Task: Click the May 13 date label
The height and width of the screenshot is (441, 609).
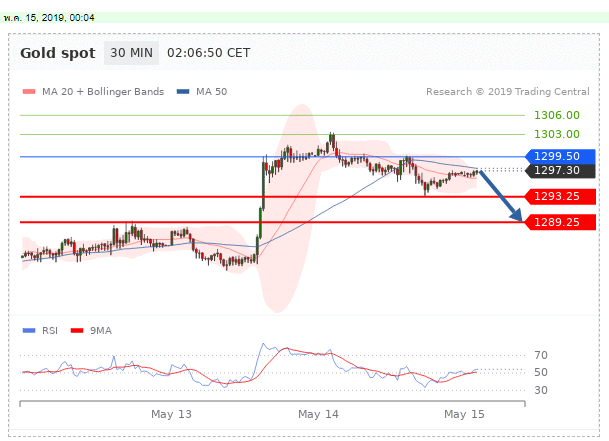Action: [171, 414]
